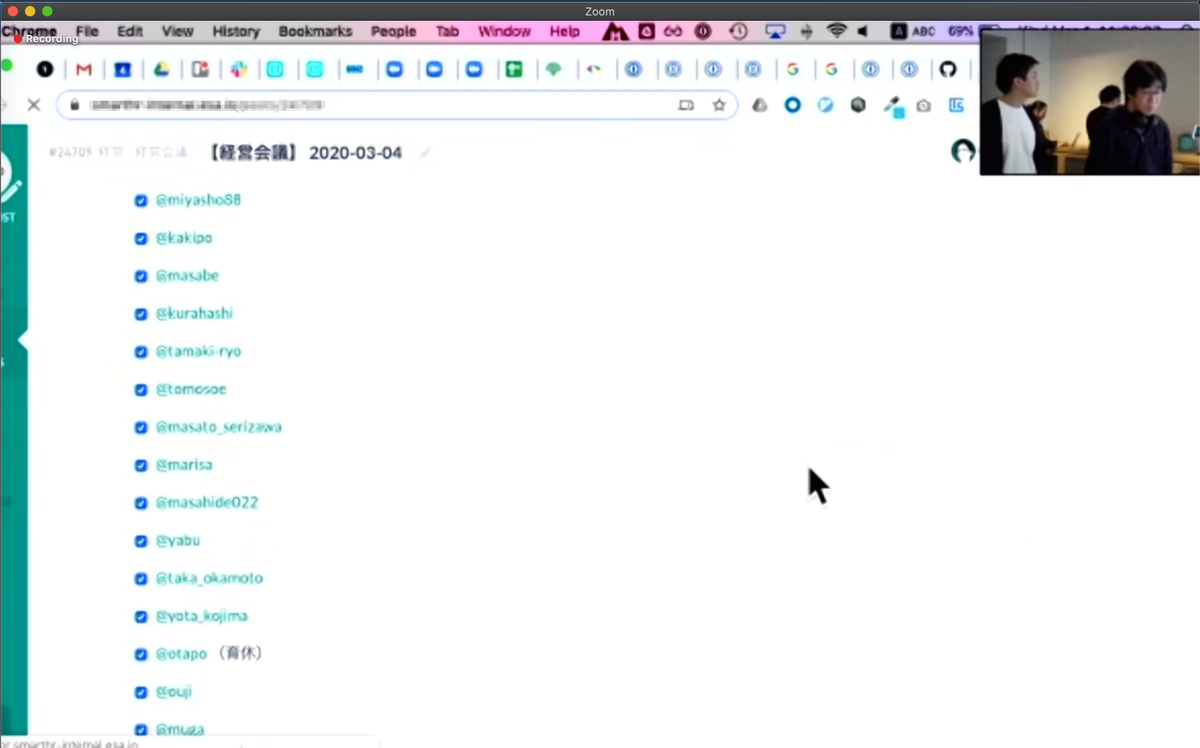Screen dimensions: 1200x748
Task: Open the @taka_okamoto profile link
Action: (209, 578)
